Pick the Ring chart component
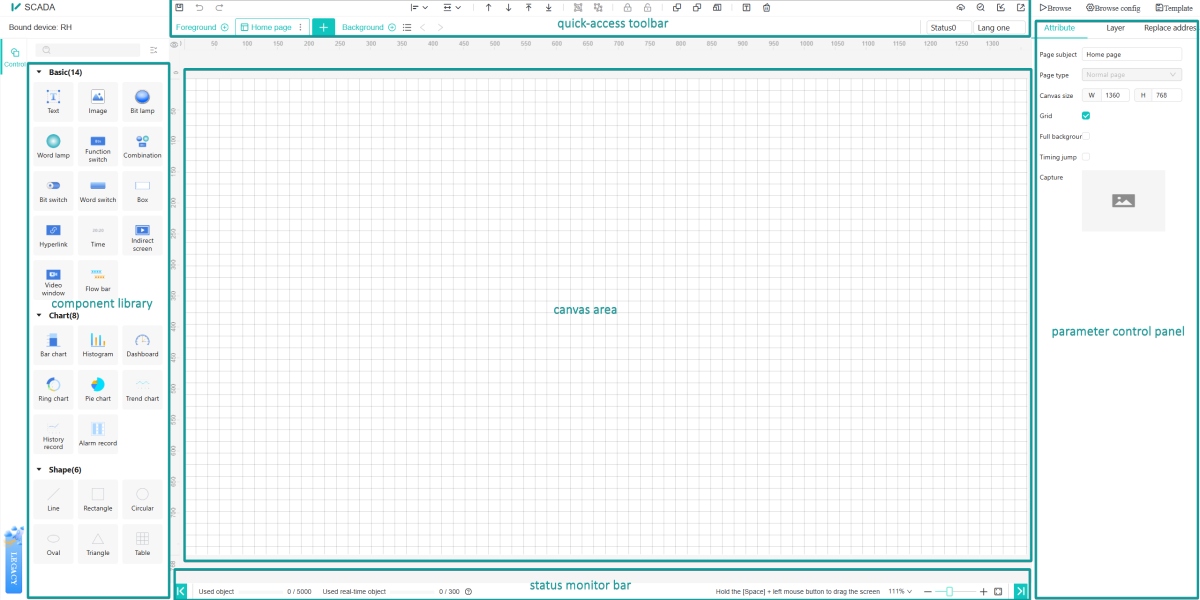1200x600 pixels. coord(53,389)
